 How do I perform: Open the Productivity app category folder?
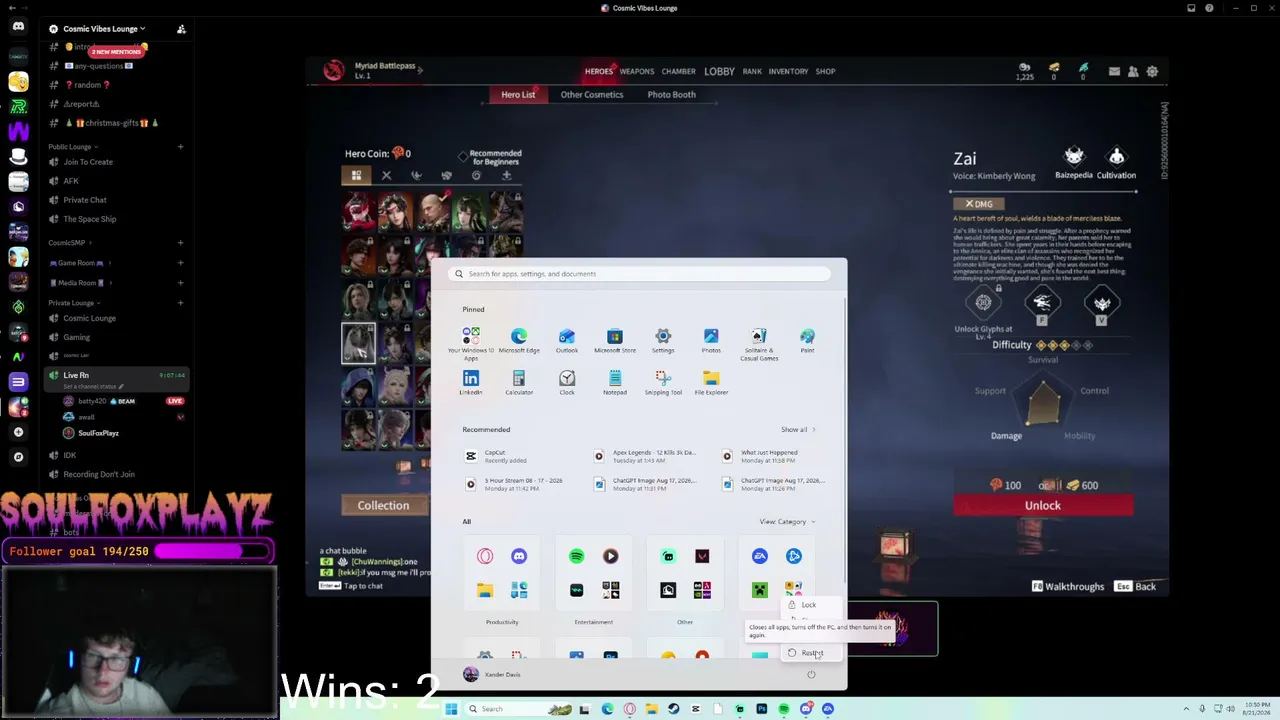tap(502, 573)
